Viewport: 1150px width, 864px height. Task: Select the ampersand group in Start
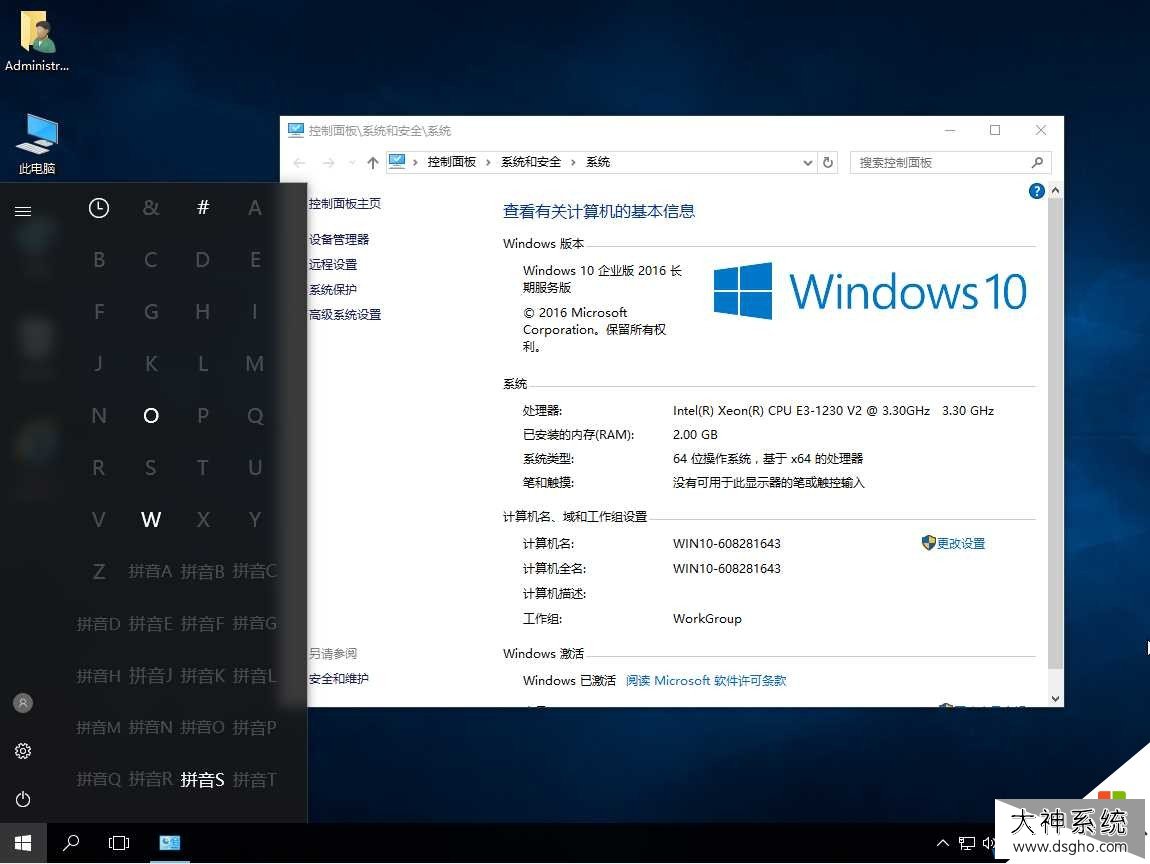tap(150, 208)
